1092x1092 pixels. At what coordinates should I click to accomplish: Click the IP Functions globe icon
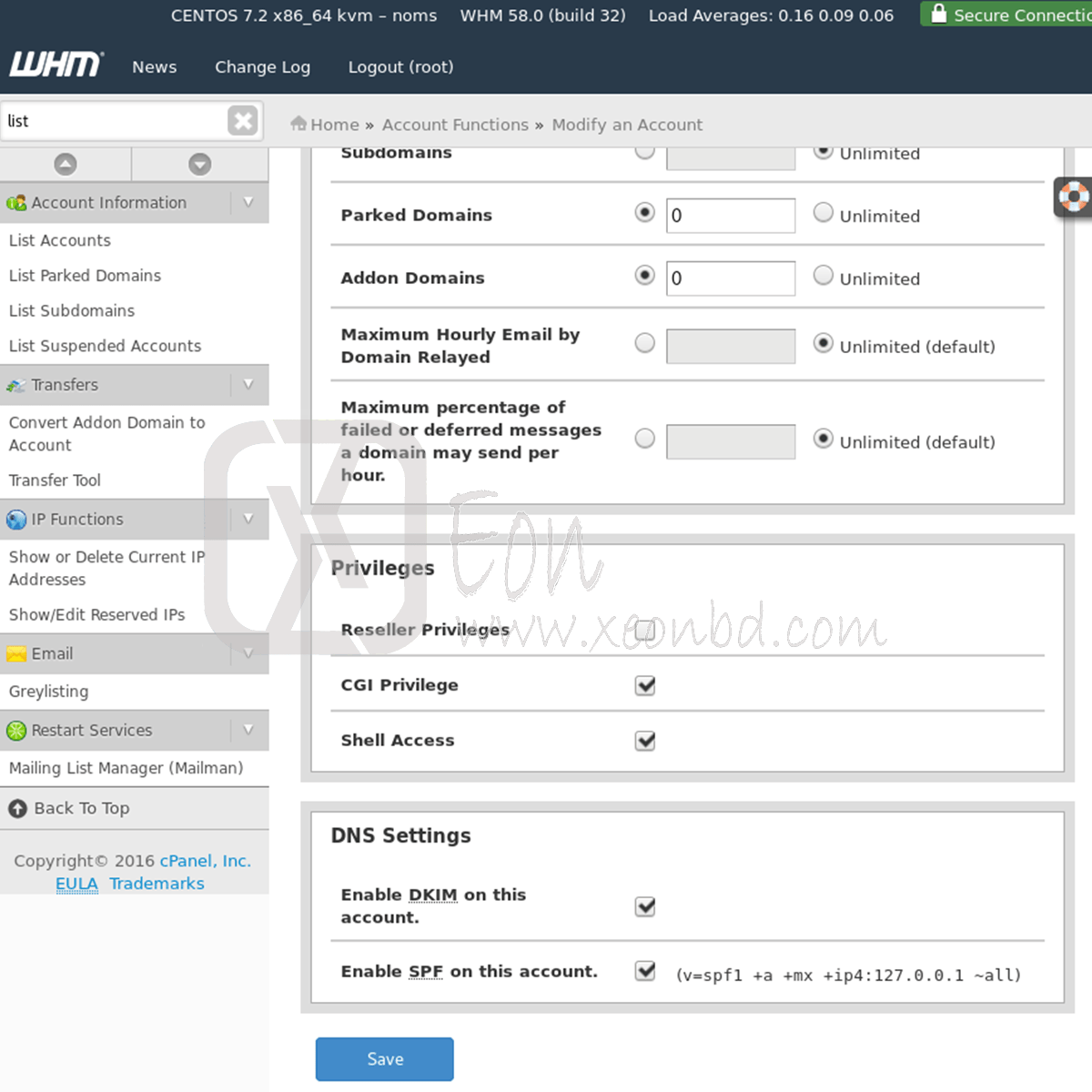pyautogui.click(x=16, y=520)
